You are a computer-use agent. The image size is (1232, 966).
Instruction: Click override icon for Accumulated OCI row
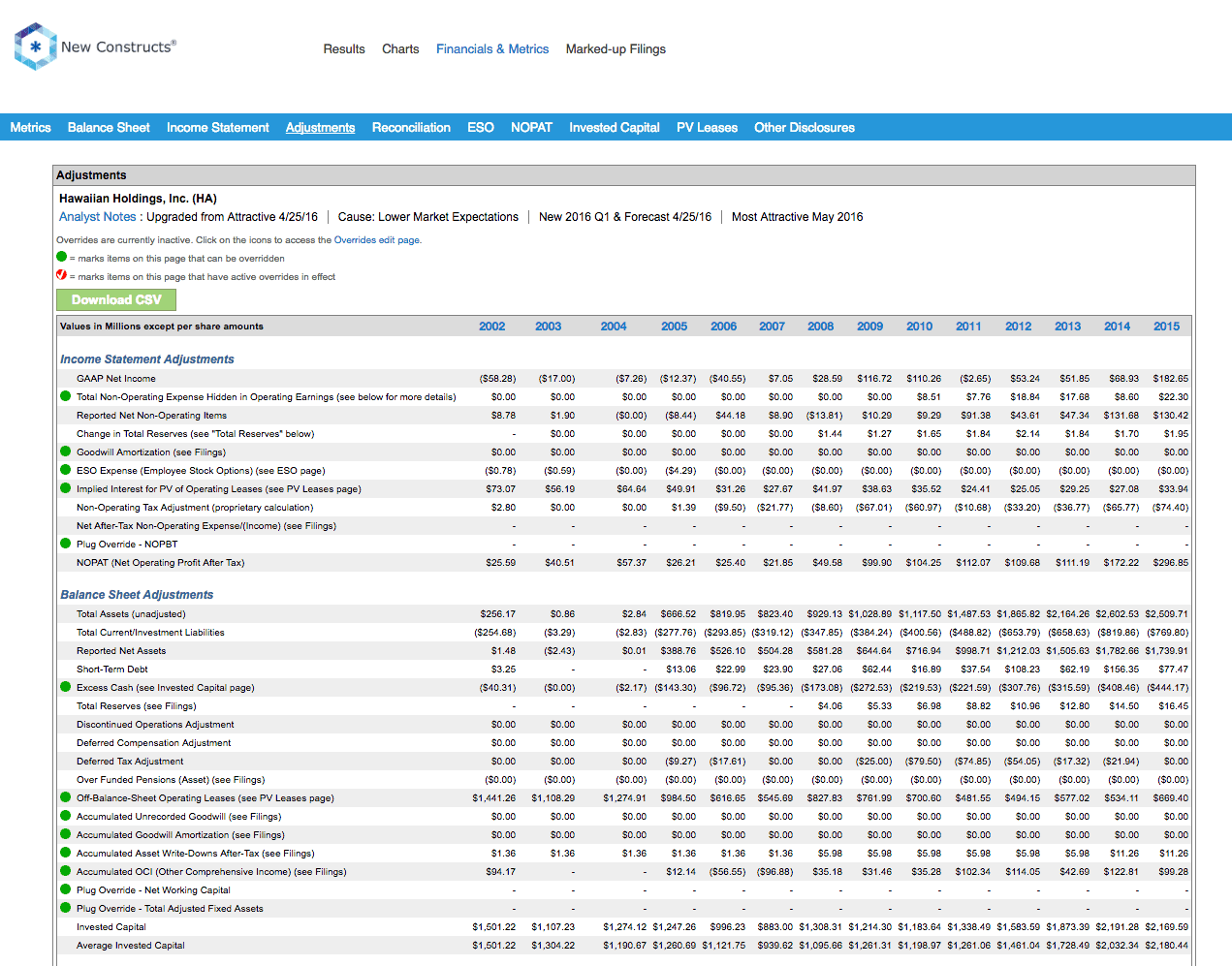tap(66, 871)
